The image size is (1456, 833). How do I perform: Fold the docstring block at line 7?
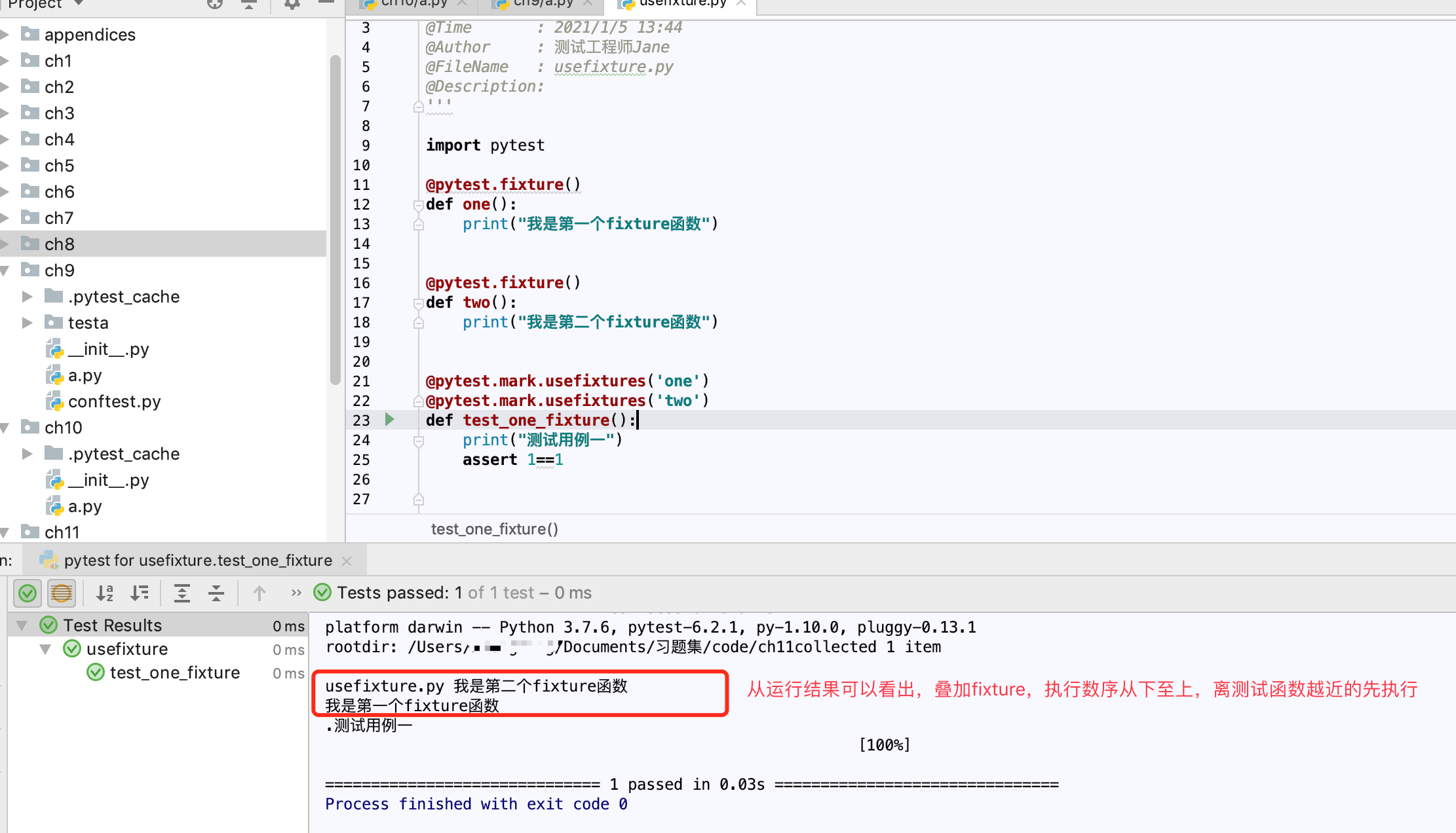(x=418, y=105)
